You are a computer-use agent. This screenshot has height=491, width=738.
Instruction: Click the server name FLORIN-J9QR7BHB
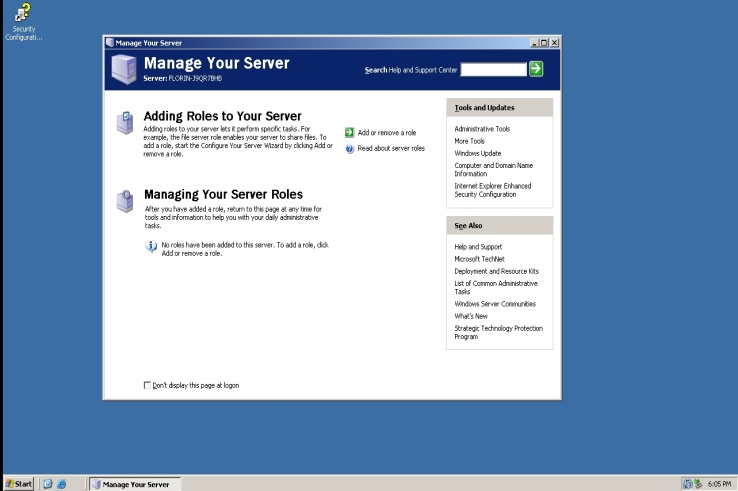pyautogui.click(x=195, y=78)
